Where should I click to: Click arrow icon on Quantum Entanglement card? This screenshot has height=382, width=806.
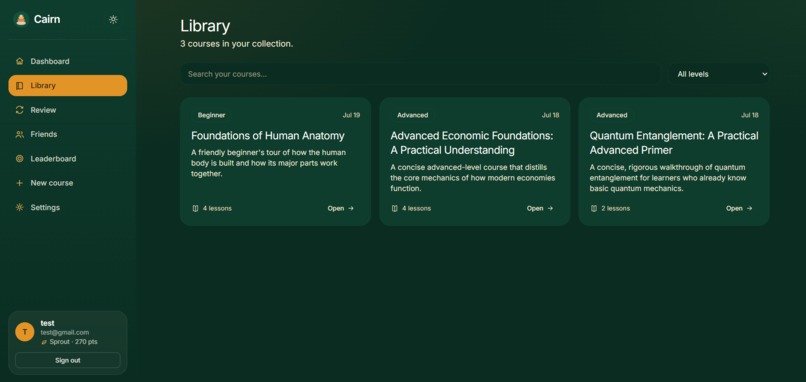click(x=749, y=208)
